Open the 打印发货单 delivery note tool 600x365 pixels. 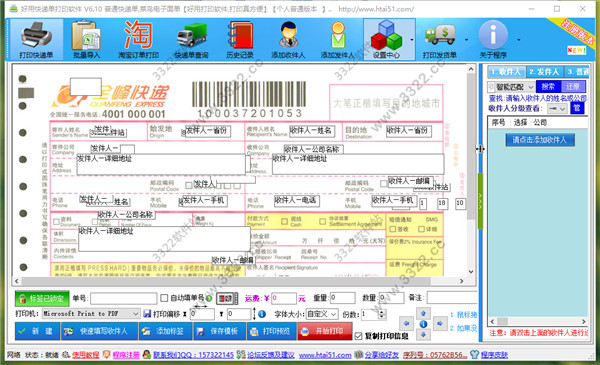[440, 39]
